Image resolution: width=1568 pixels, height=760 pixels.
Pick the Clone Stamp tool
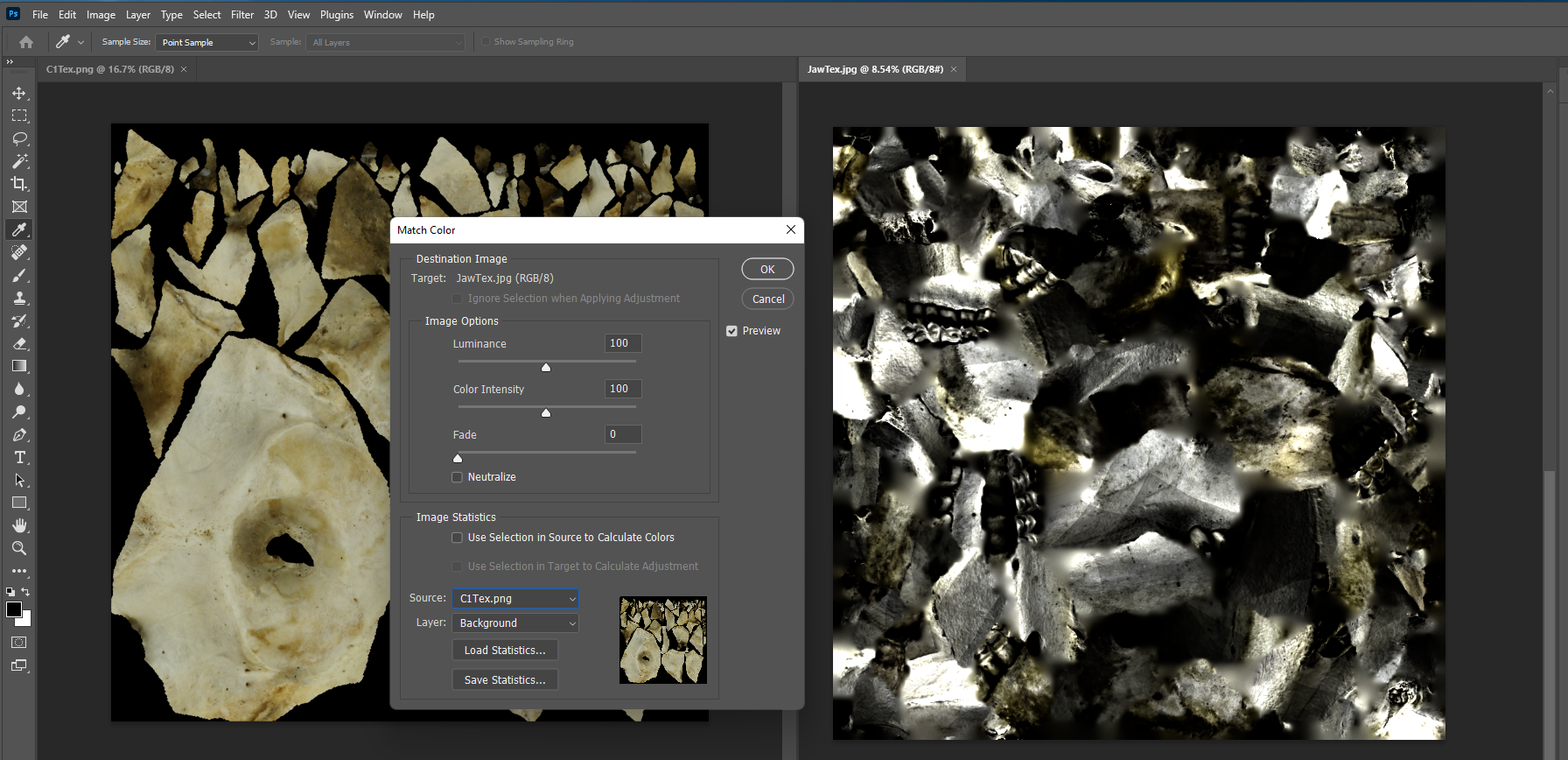coord(19,298)
